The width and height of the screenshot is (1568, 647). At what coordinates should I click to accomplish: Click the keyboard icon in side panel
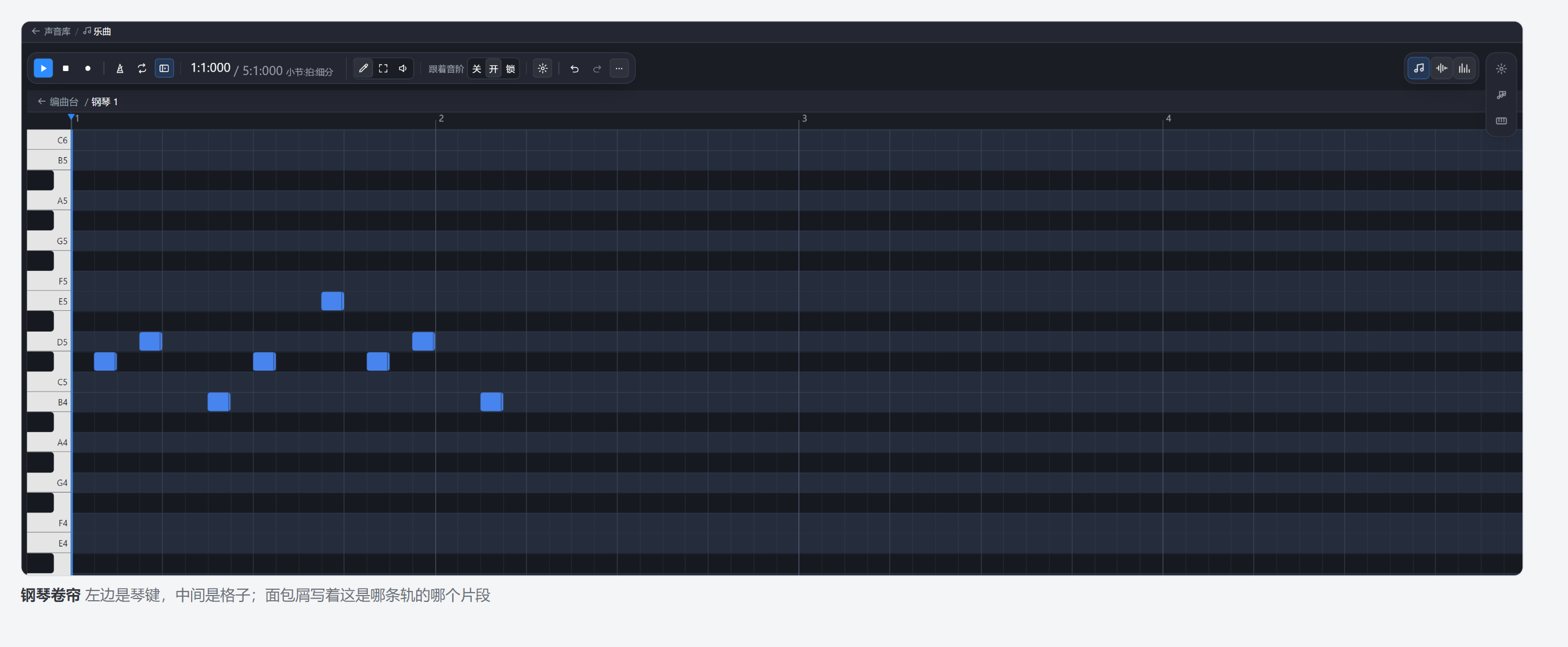point(1501,121)
